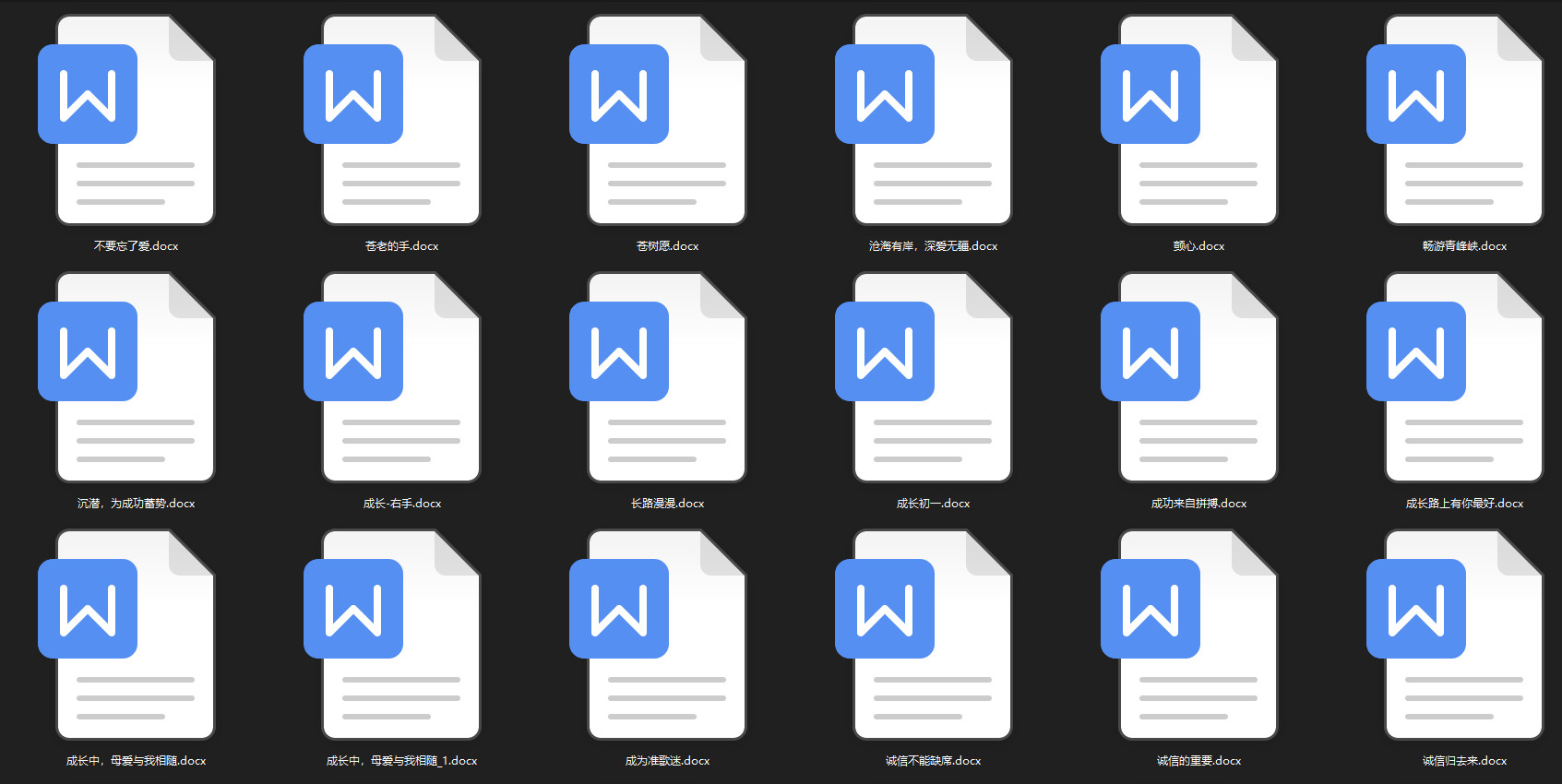Select the Word icon of 苍老的手.docx
Viewport: 1562px width, 784px height.
click(392, 120)
